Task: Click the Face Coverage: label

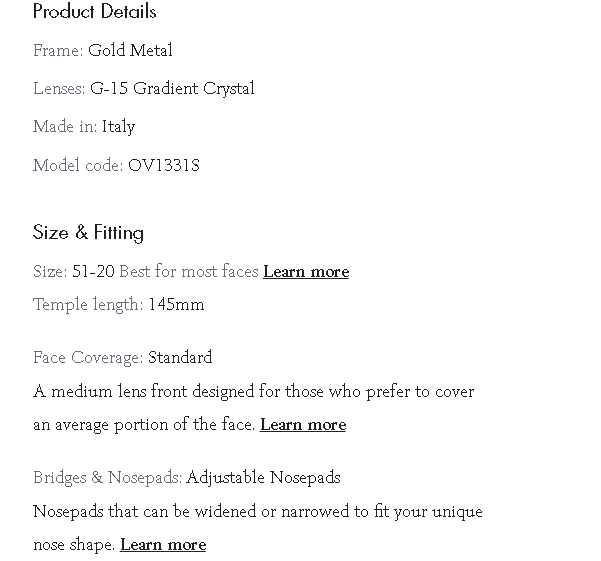Action: tap(88, 358)
